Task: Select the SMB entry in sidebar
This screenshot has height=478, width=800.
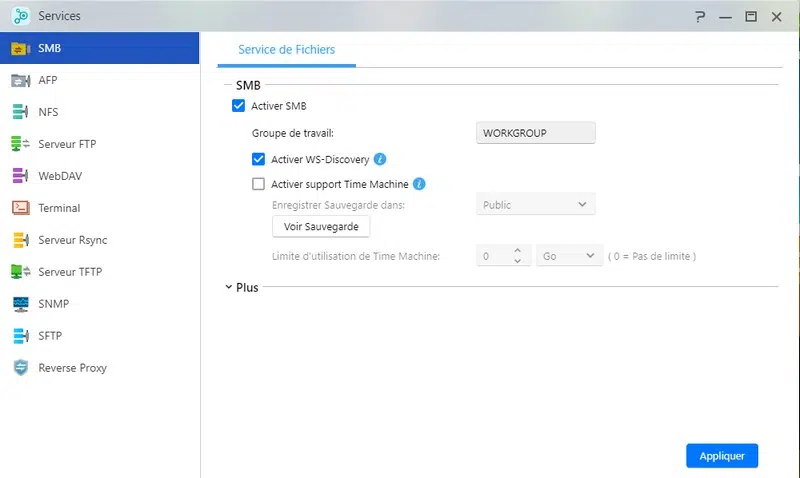Action: pos(99,48)
